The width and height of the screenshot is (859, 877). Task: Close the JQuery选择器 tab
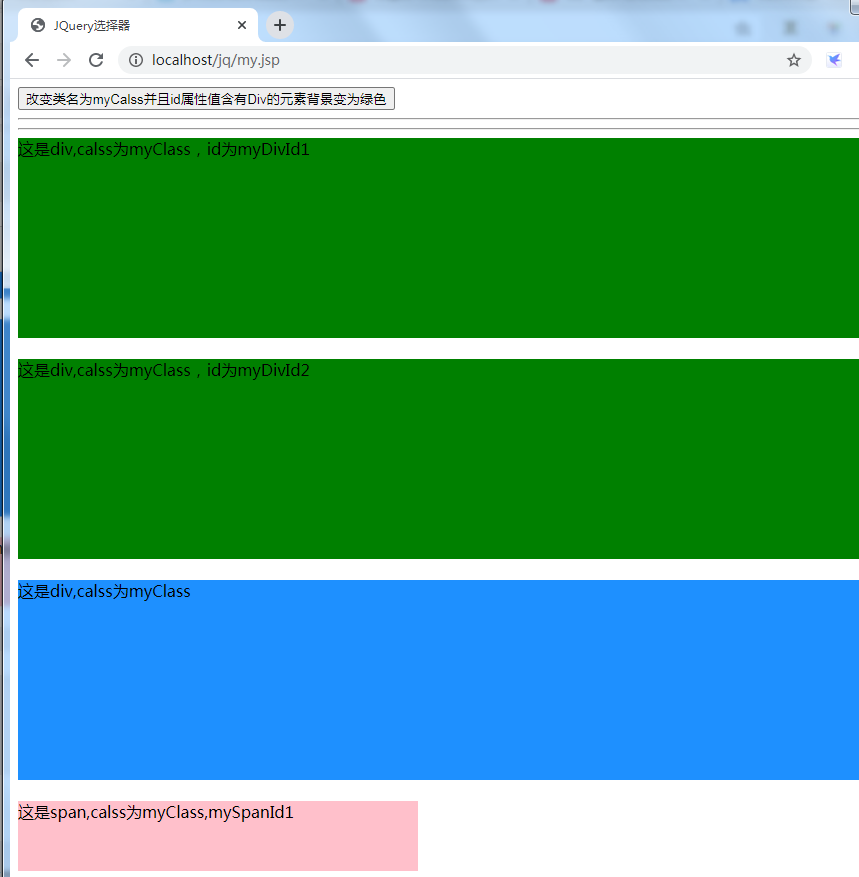(x=242, y=25)
